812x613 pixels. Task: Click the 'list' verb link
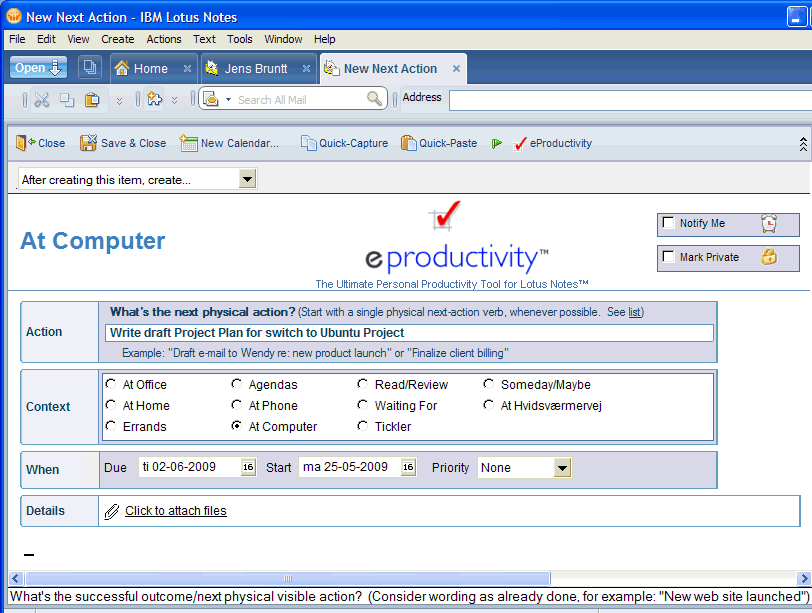(634, 312)
